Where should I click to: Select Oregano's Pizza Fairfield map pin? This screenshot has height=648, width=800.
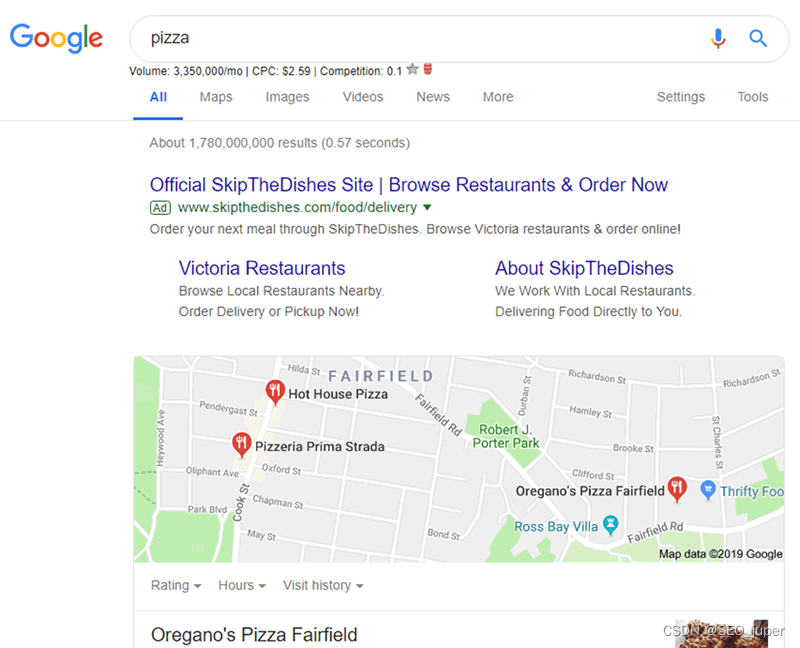pyautogui.click(x=677, y=489)
